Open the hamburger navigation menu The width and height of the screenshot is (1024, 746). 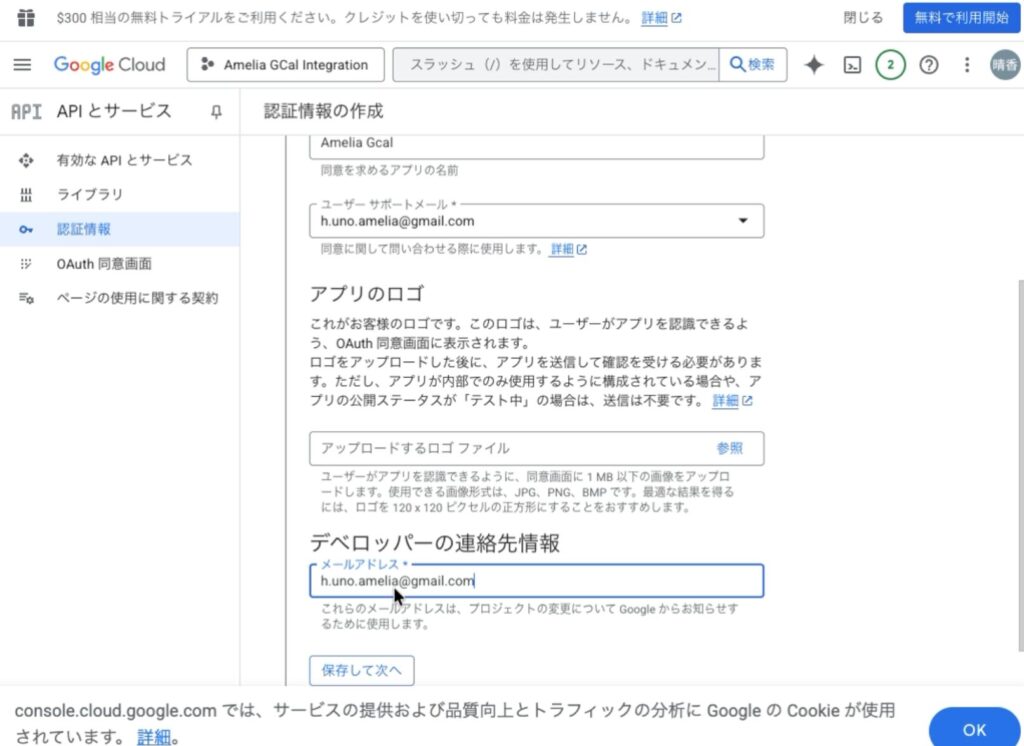pyautogui.click(x=22, y=65)
